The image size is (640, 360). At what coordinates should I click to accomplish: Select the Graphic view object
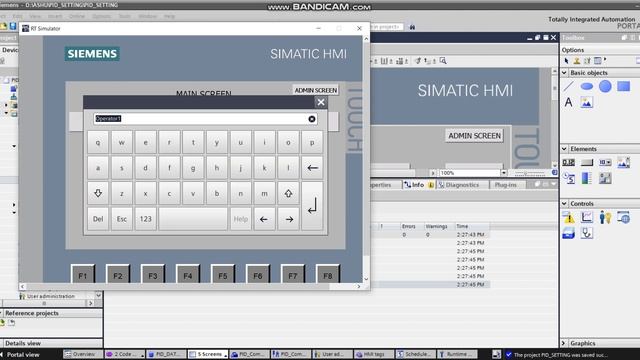(587, 102)
